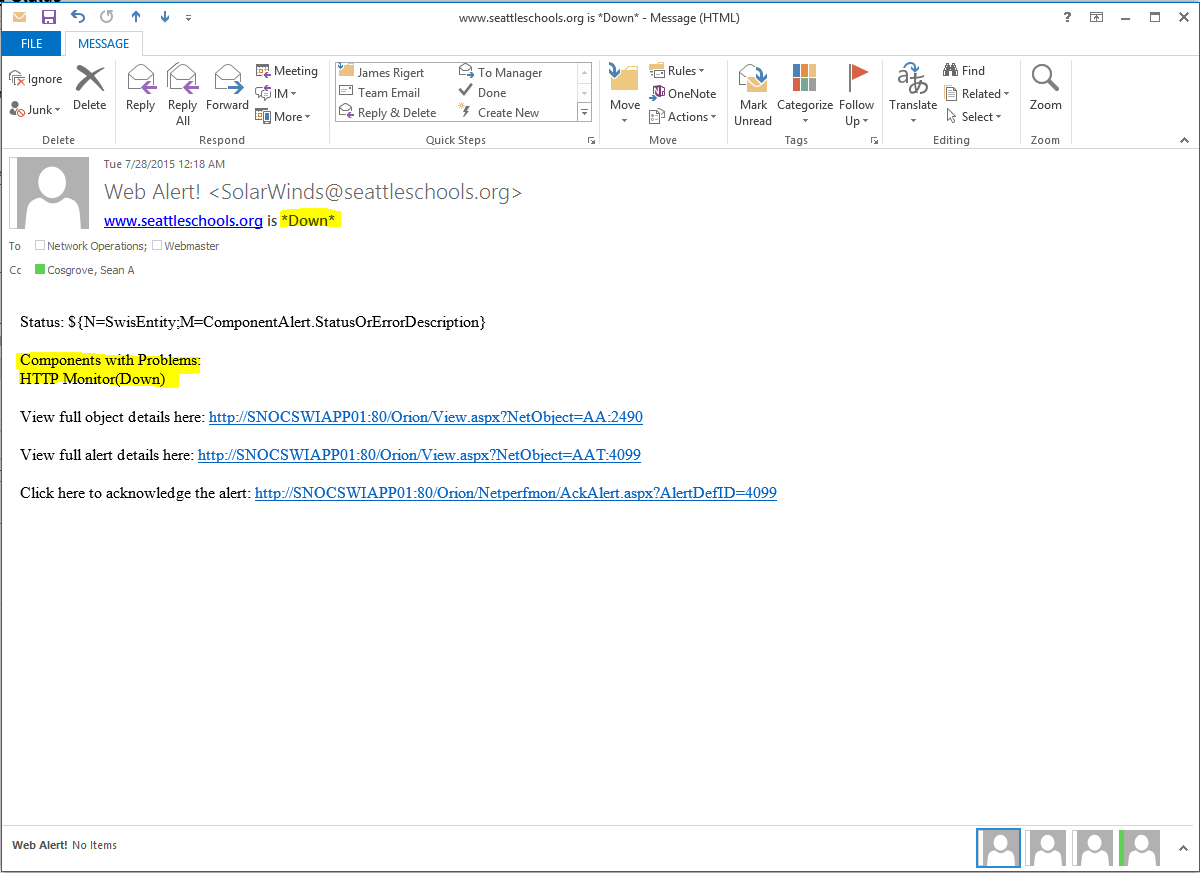Click the message date Tue 7/28/2015

(164, 164)
